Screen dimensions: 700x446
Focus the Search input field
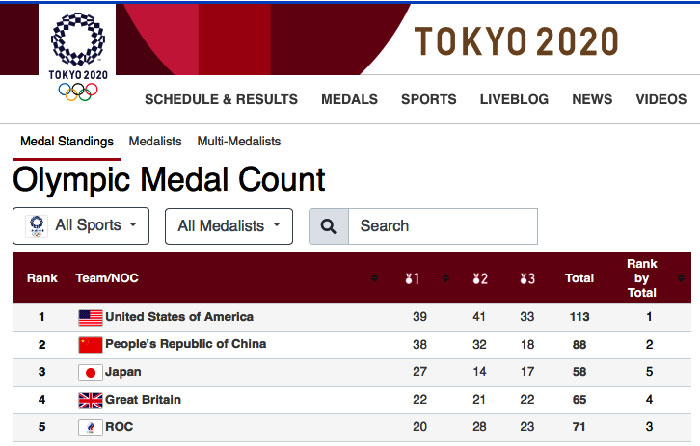tap(443, 226)
